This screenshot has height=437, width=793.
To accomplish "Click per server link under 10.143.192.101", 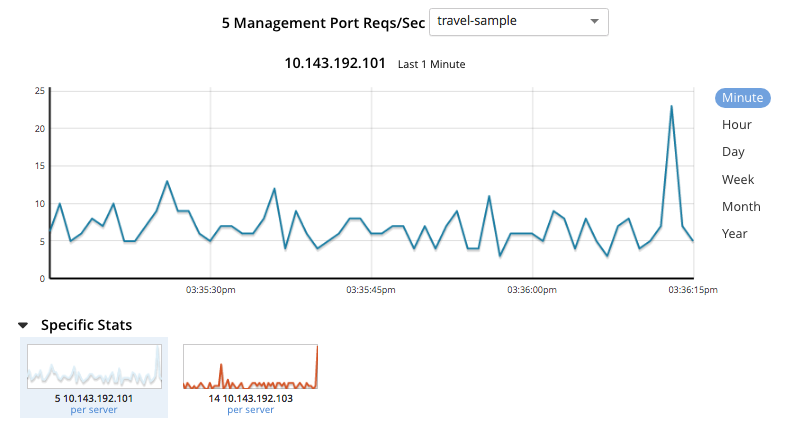I will click(94, 410).
